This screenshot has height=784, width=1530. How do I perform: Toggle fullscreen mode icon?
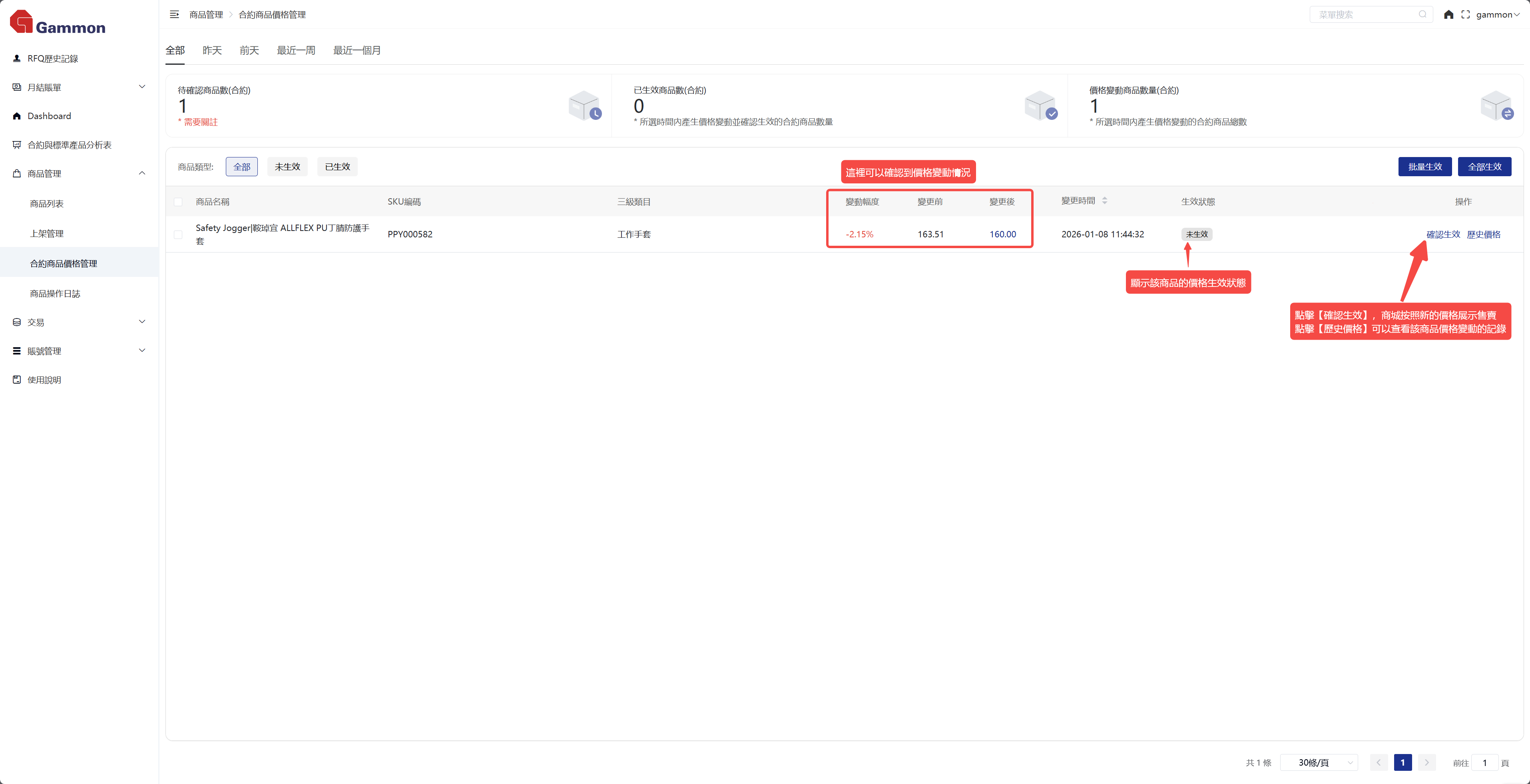(x=1465, y=14)
